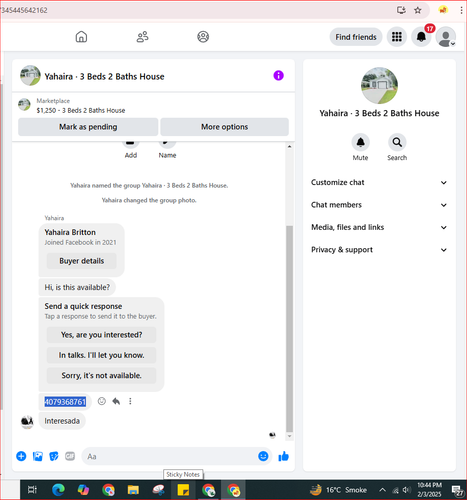Open Microsoft Edge from the taskbar
The width and height of the screenshot is (467, 500).
(x=58, y=490)
